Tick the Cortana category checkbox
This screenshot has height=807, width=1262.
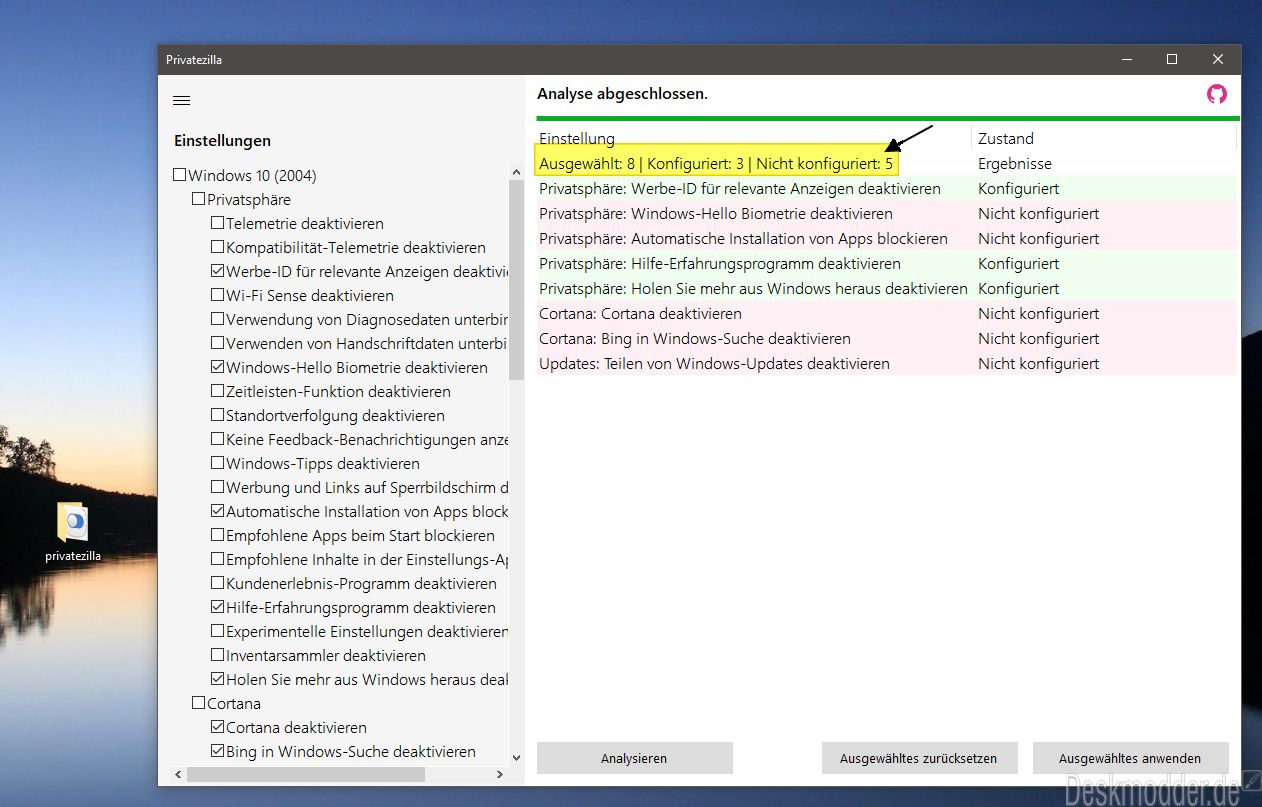pyautogui.click(x=199, y=703)
